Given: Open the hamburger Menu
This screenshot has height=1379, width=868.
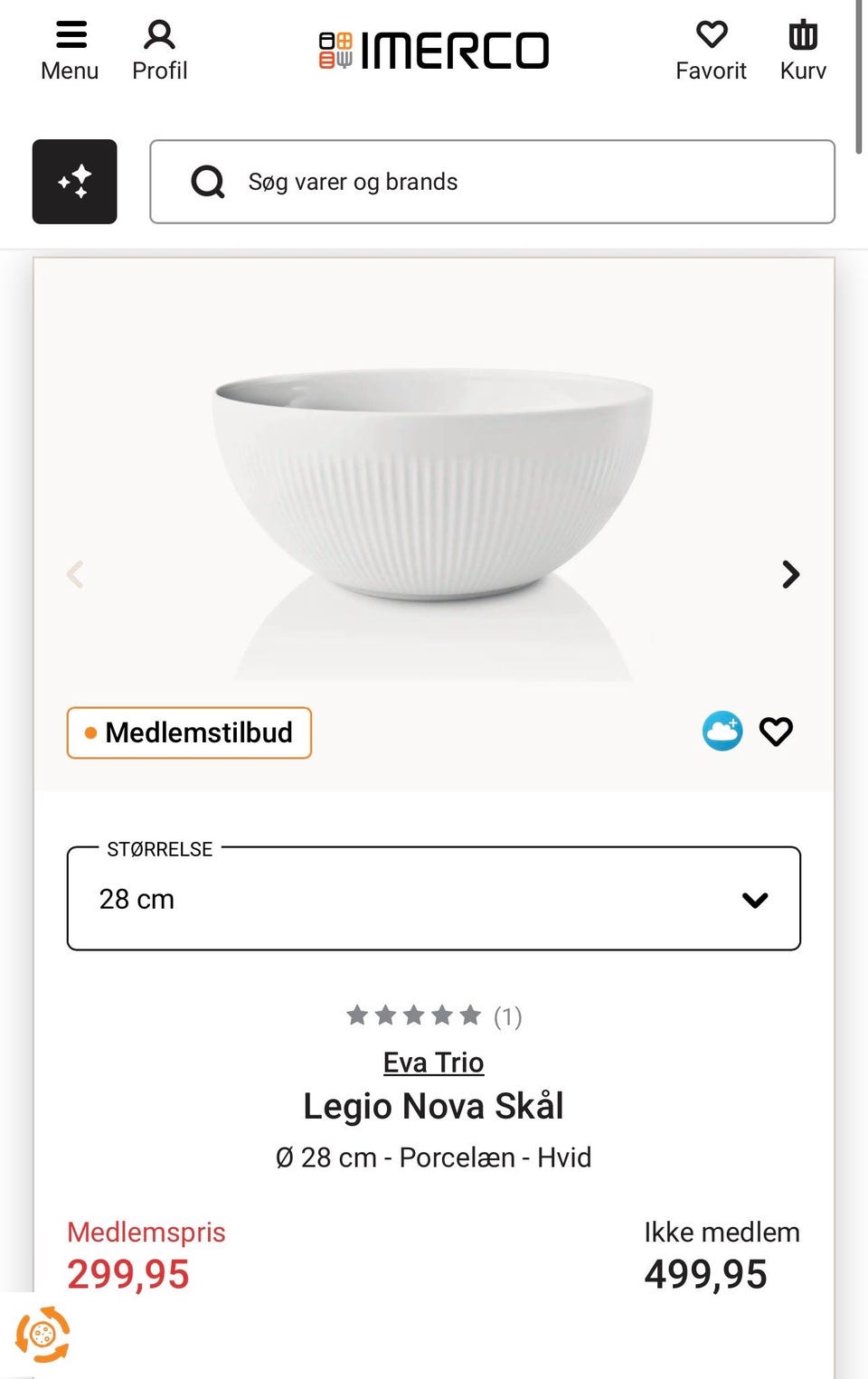Looking at the screenshot, I should click(70, 47).
